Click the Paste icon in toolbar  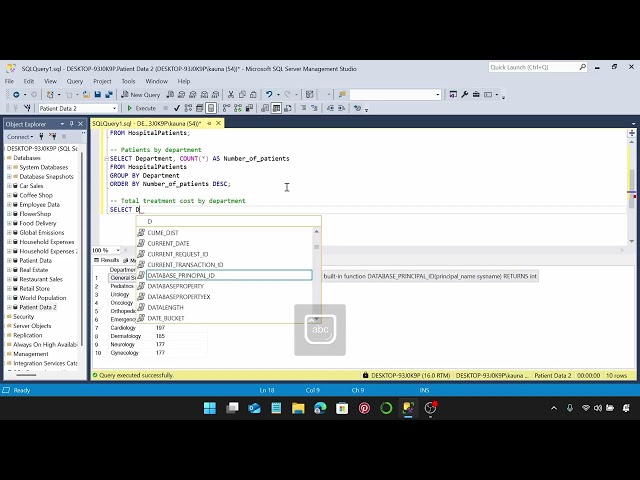tap(253, 95)
